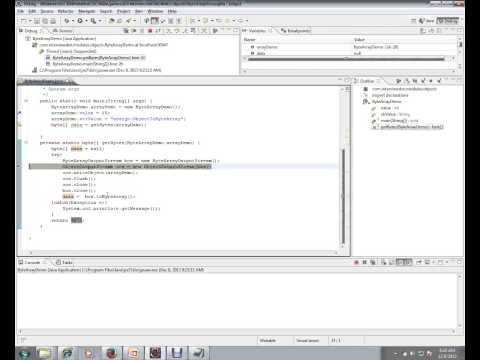Click the Debug perspective button

pos(448,21)
